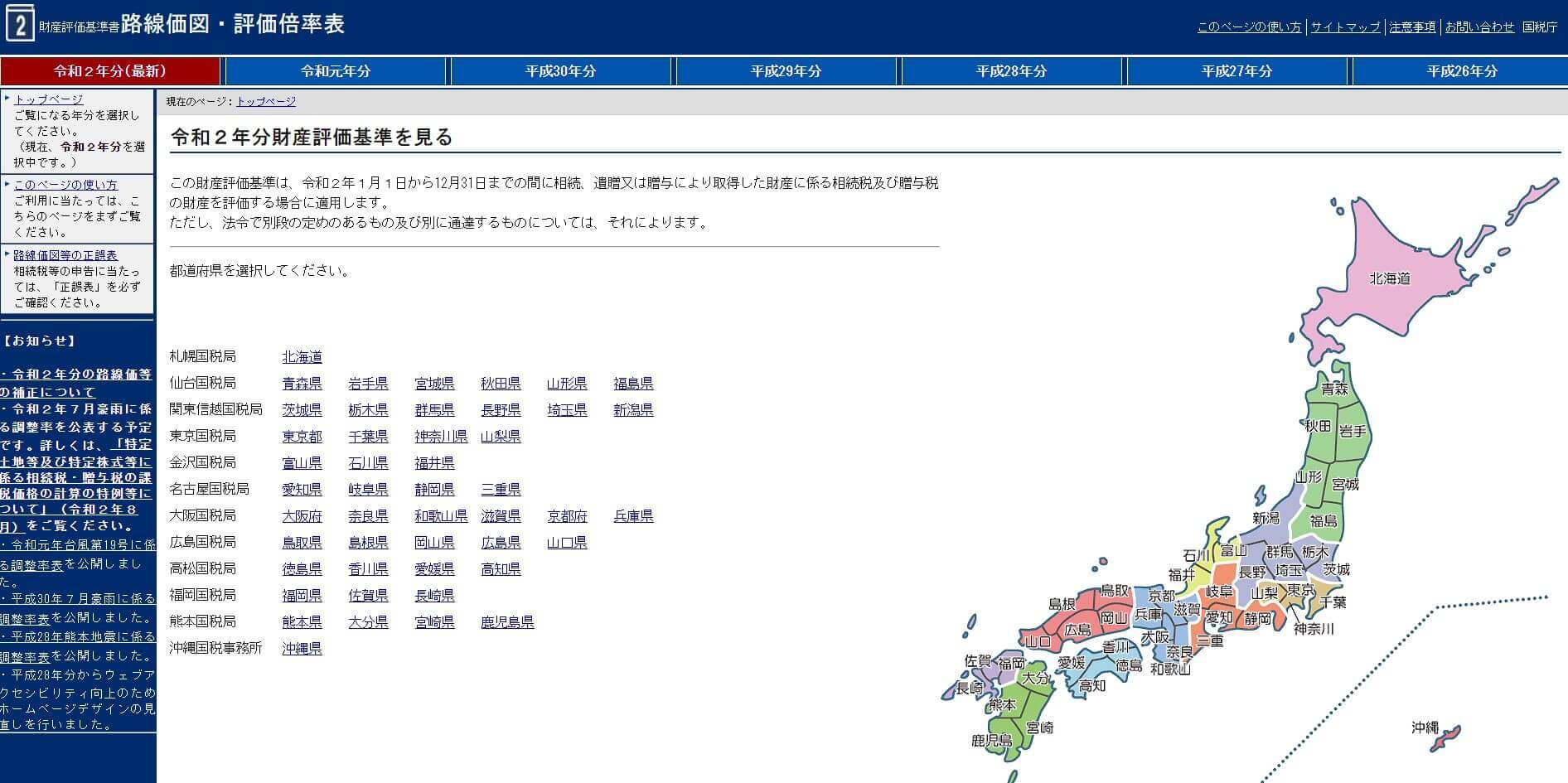Choose the 広島県 link

click(501, 543)
